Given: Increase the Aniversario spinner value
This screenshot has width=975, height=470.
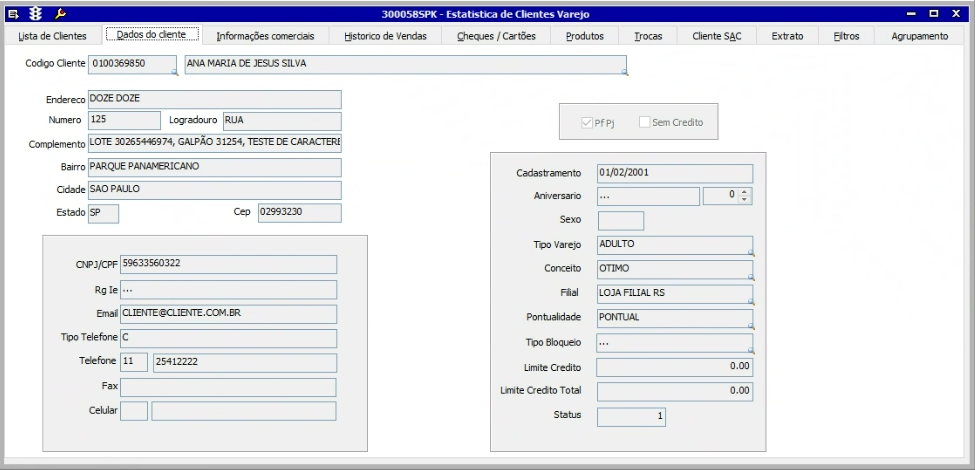Looking at the screenshot, I should [x=744, y=192].
